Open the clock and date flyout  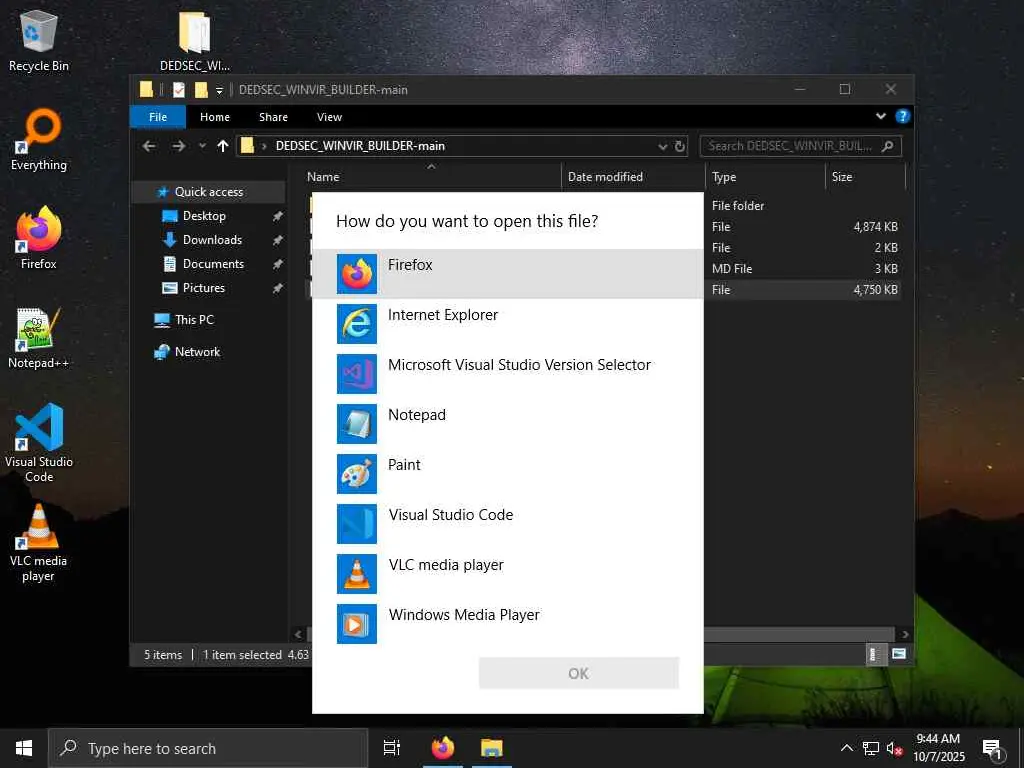click(938, 748)
